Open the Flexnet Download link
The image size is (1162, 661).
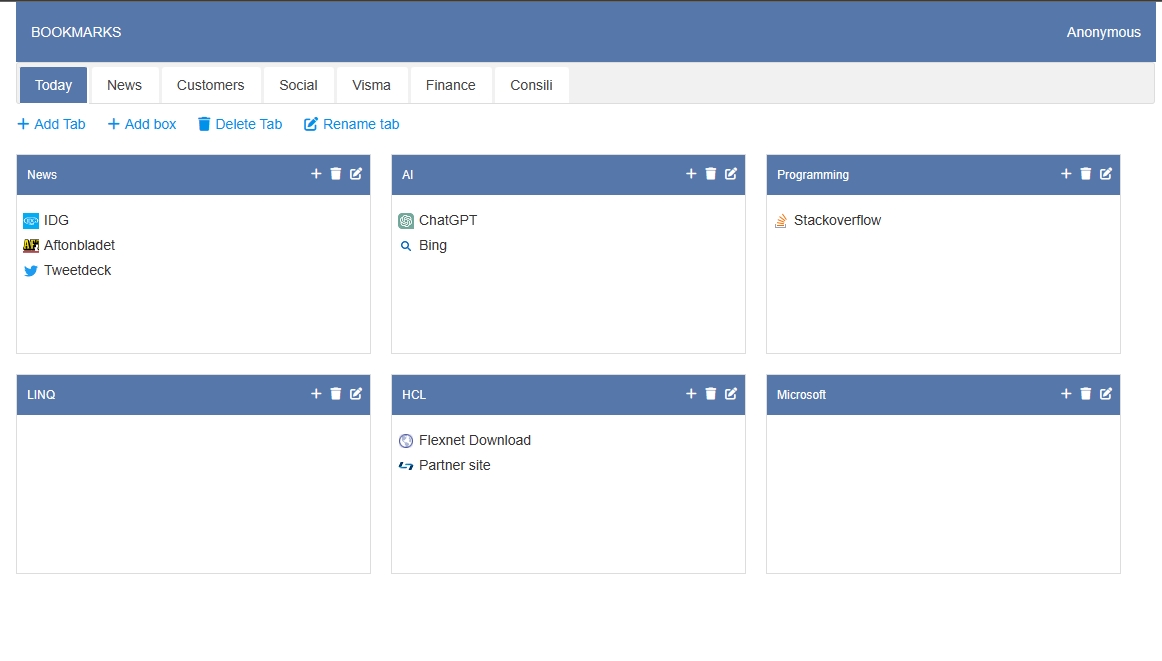coord(475,440)
